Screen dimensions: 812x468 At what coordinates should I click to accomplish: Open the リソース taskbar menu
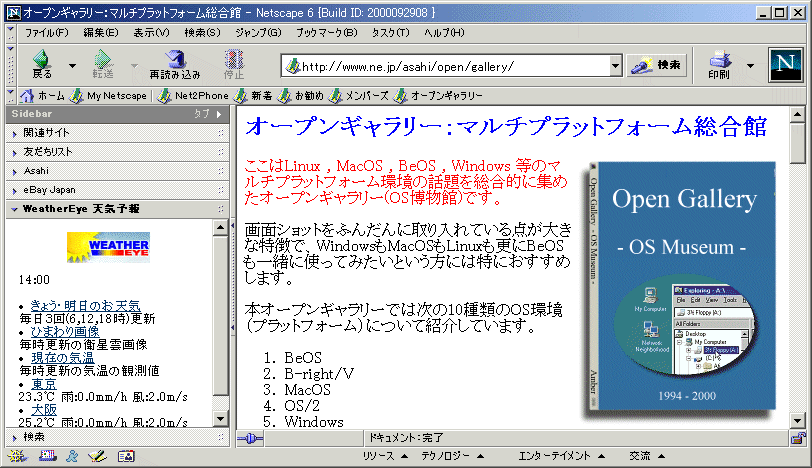(385, 456)
